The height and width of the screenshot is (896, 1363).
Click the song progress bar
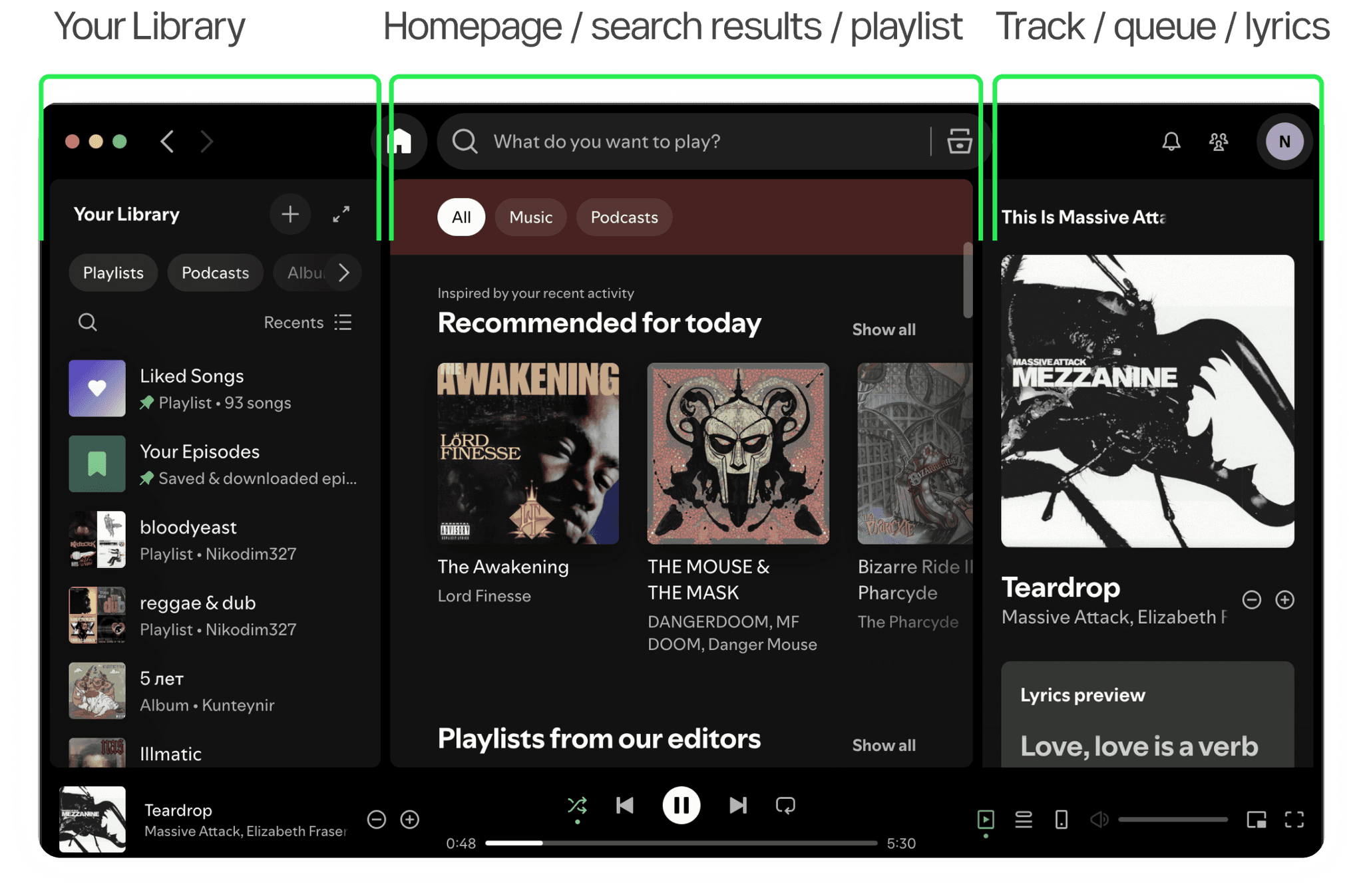pyautogui.click(x=680, y=843)
